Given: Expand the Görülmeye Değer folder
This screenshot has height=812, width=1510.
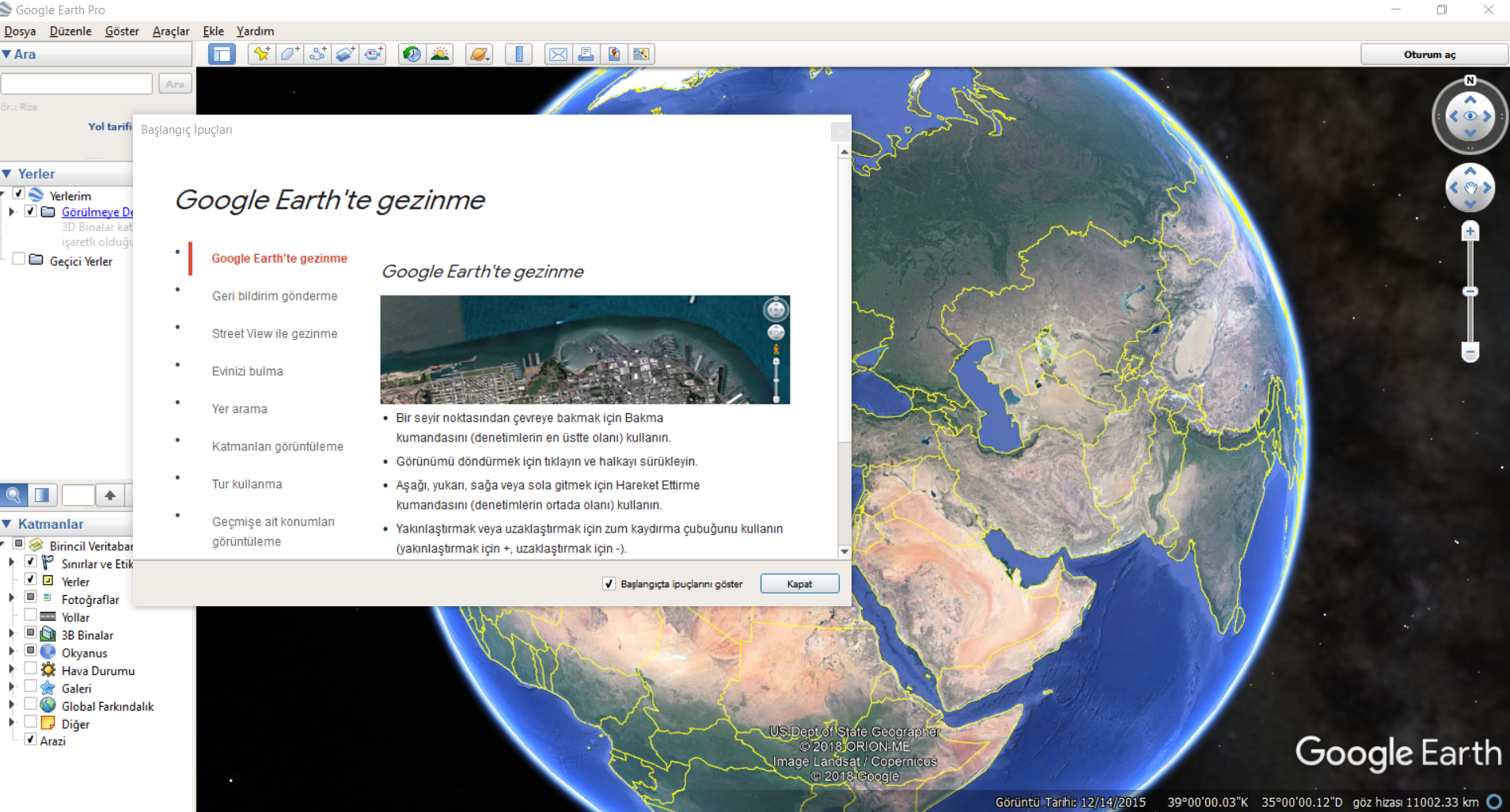Looking at the screenshot, I should (11, 212).
